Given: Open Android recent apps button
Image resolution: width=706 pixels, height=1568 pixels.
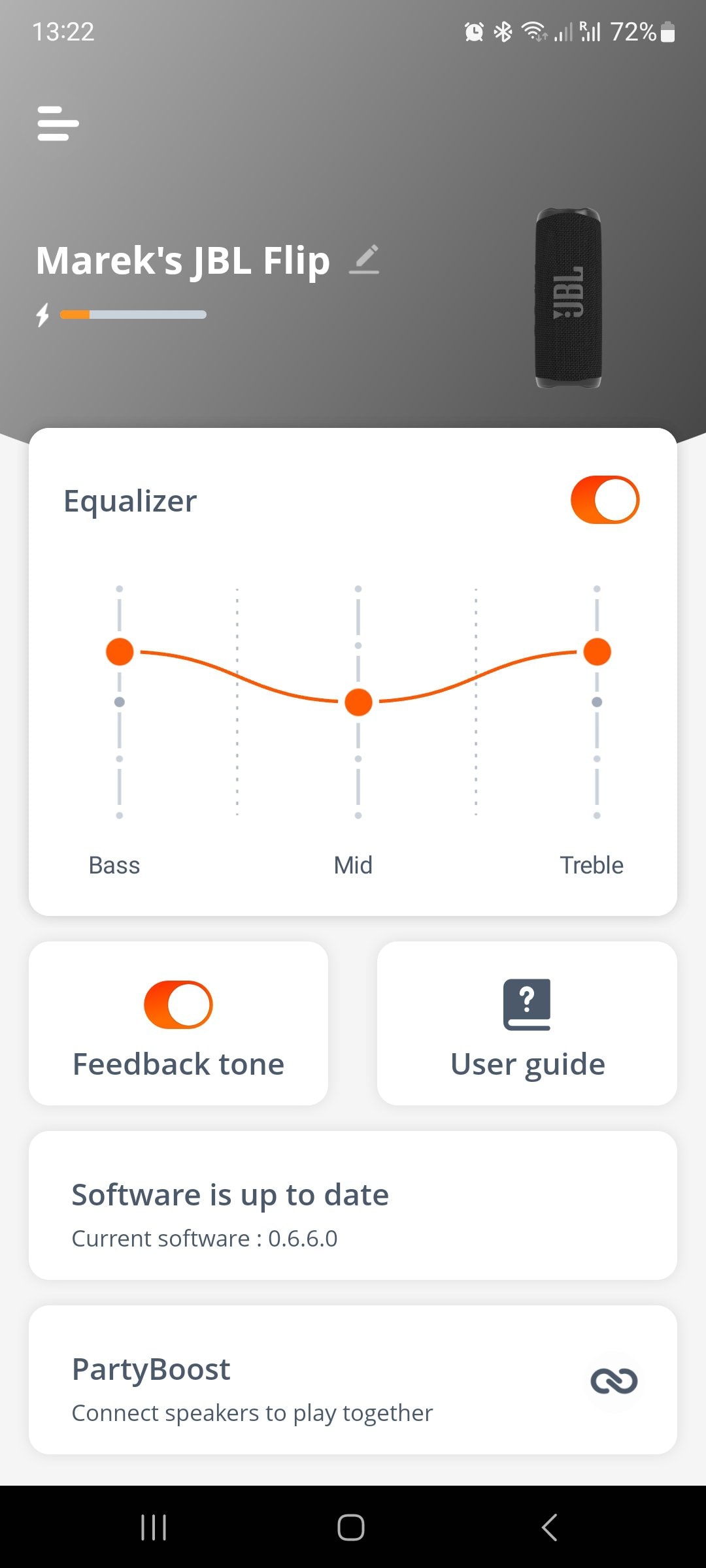Looking at the screenshot, I should coord(154,1527).
